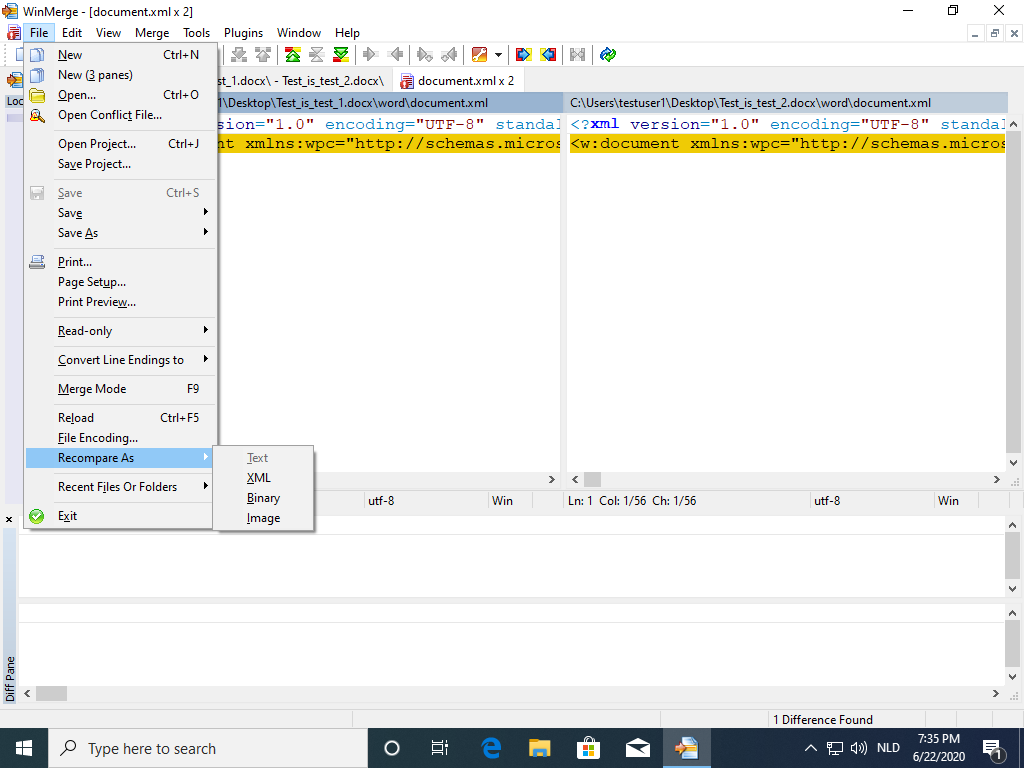Viewport: 1024px width, 768px height.
Task: Open the Edit menu
Action: (x=72, y=33)
